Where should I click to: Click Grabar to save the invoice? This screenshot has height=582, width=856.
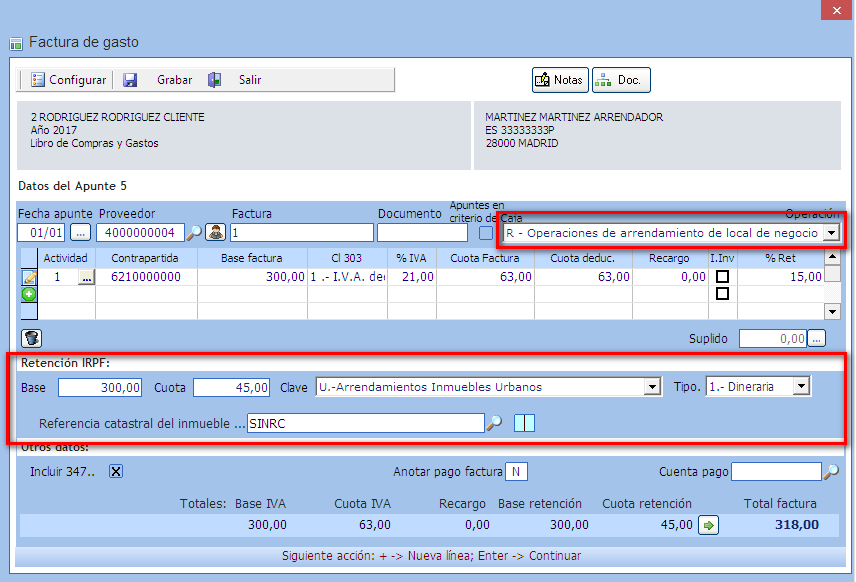click(175, 80)
